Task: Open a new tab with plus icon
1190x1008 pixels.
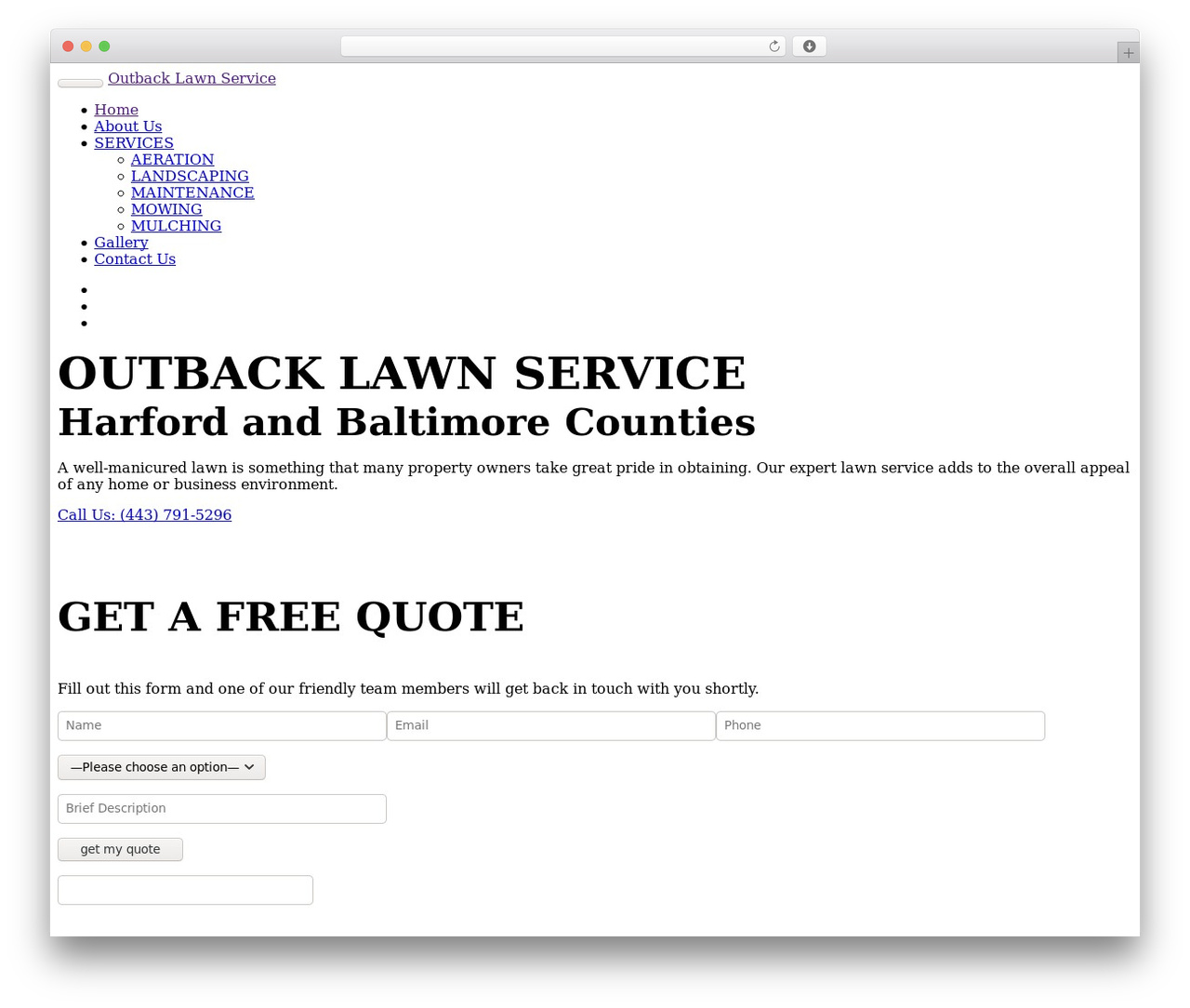Action: (1128, 53)
